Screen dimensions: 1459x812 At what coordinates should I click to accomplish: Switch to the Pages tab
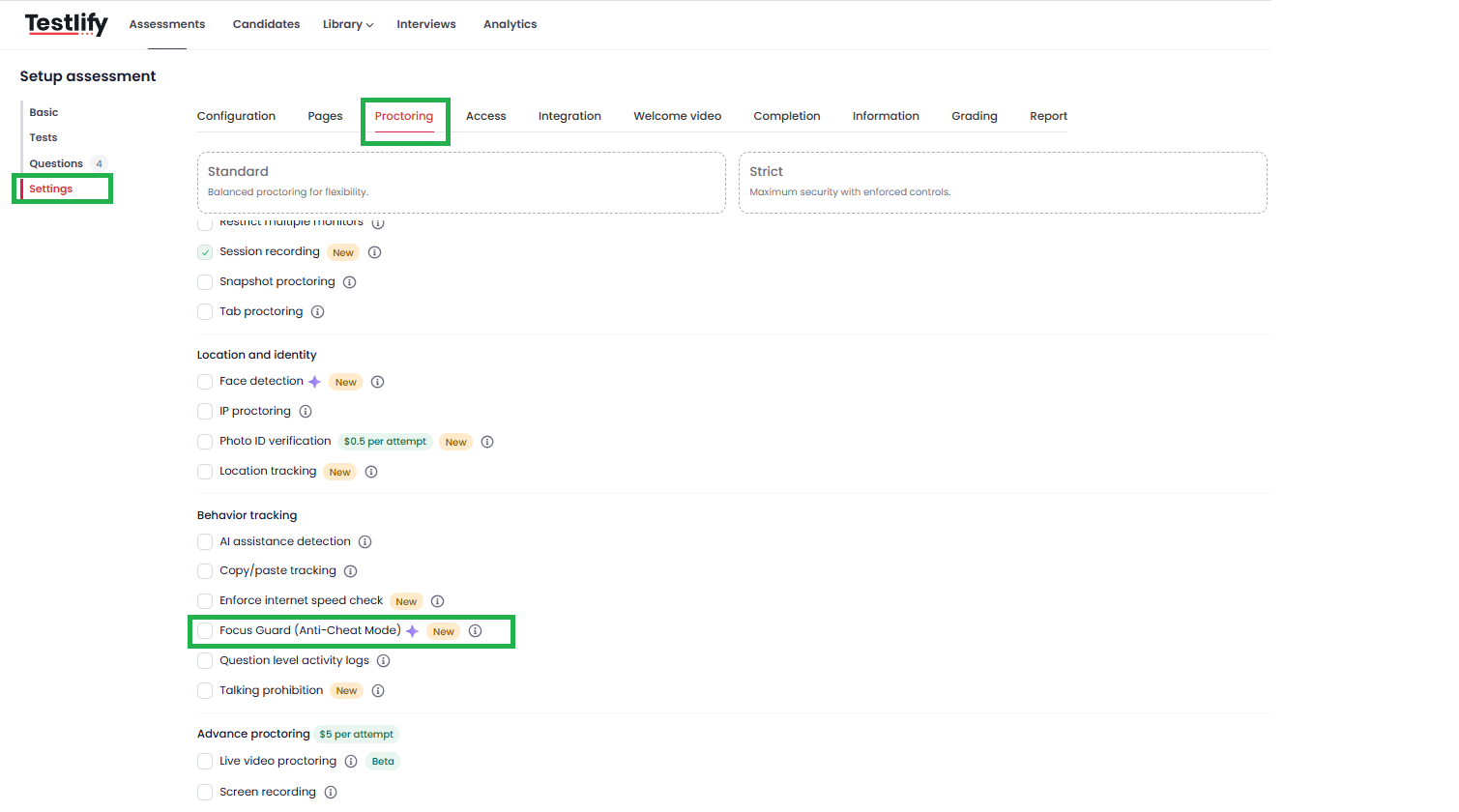325,116
